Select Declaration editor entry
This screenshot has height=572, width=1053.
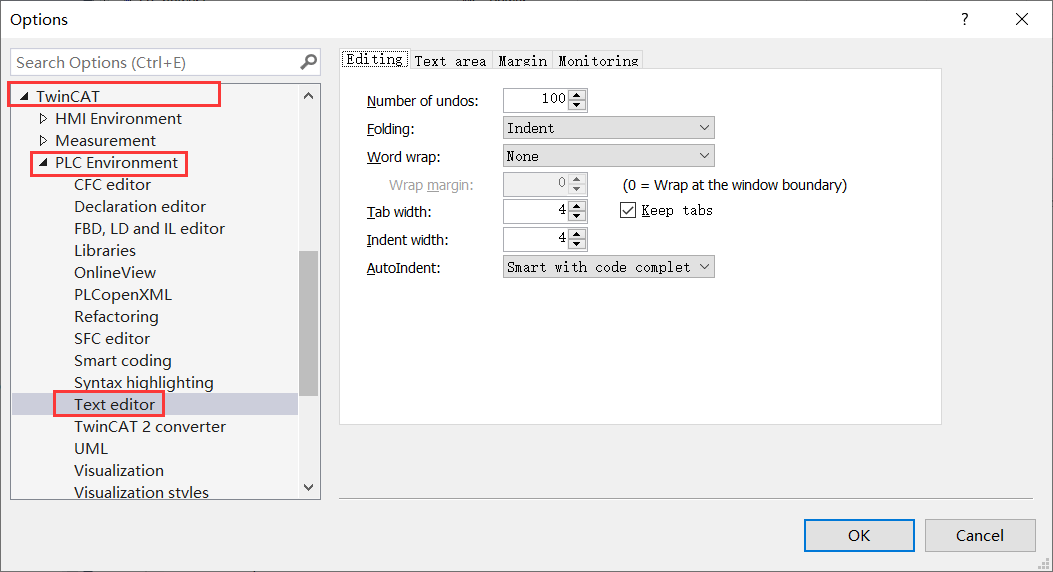tap(140, 207)
